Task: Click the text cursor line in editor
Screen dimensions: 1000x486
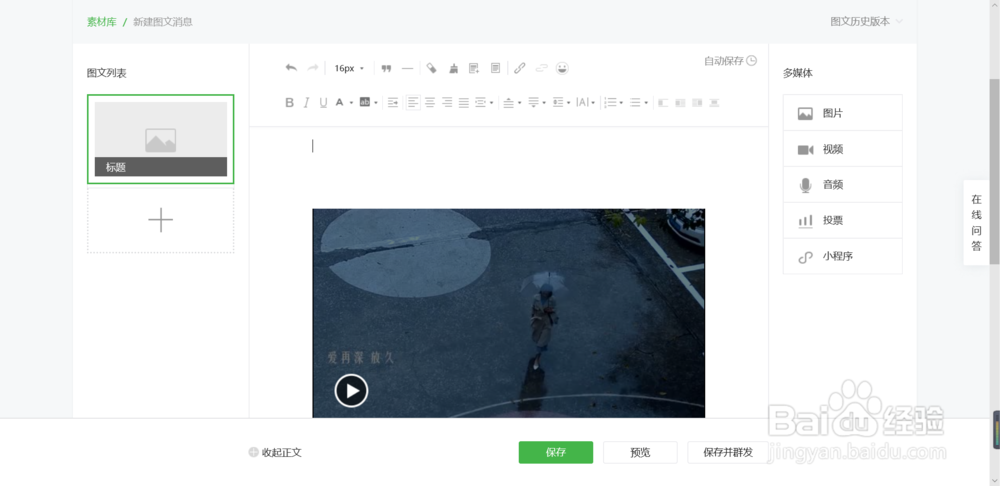Action: click(312, 146)
